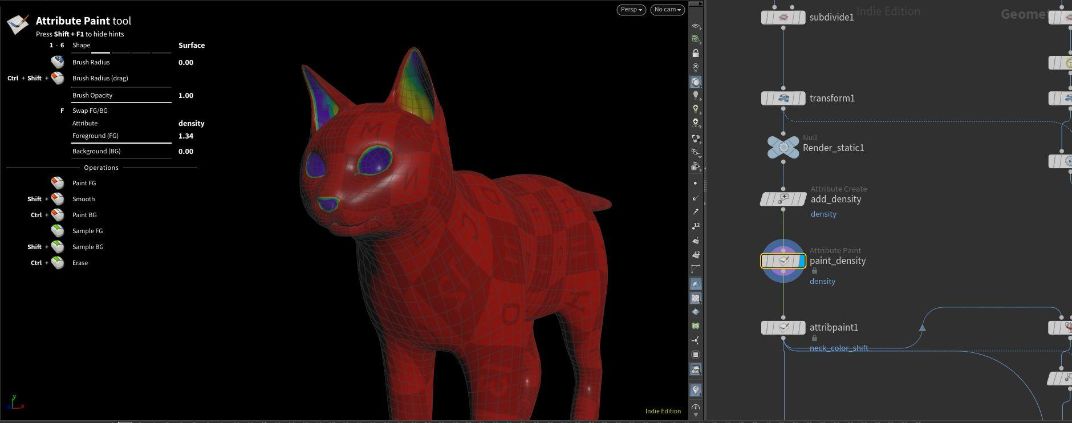Click the white padlock icon in viewport toolbar
The height and width of the screenshot is (423, 1072).
coord(696,53)
